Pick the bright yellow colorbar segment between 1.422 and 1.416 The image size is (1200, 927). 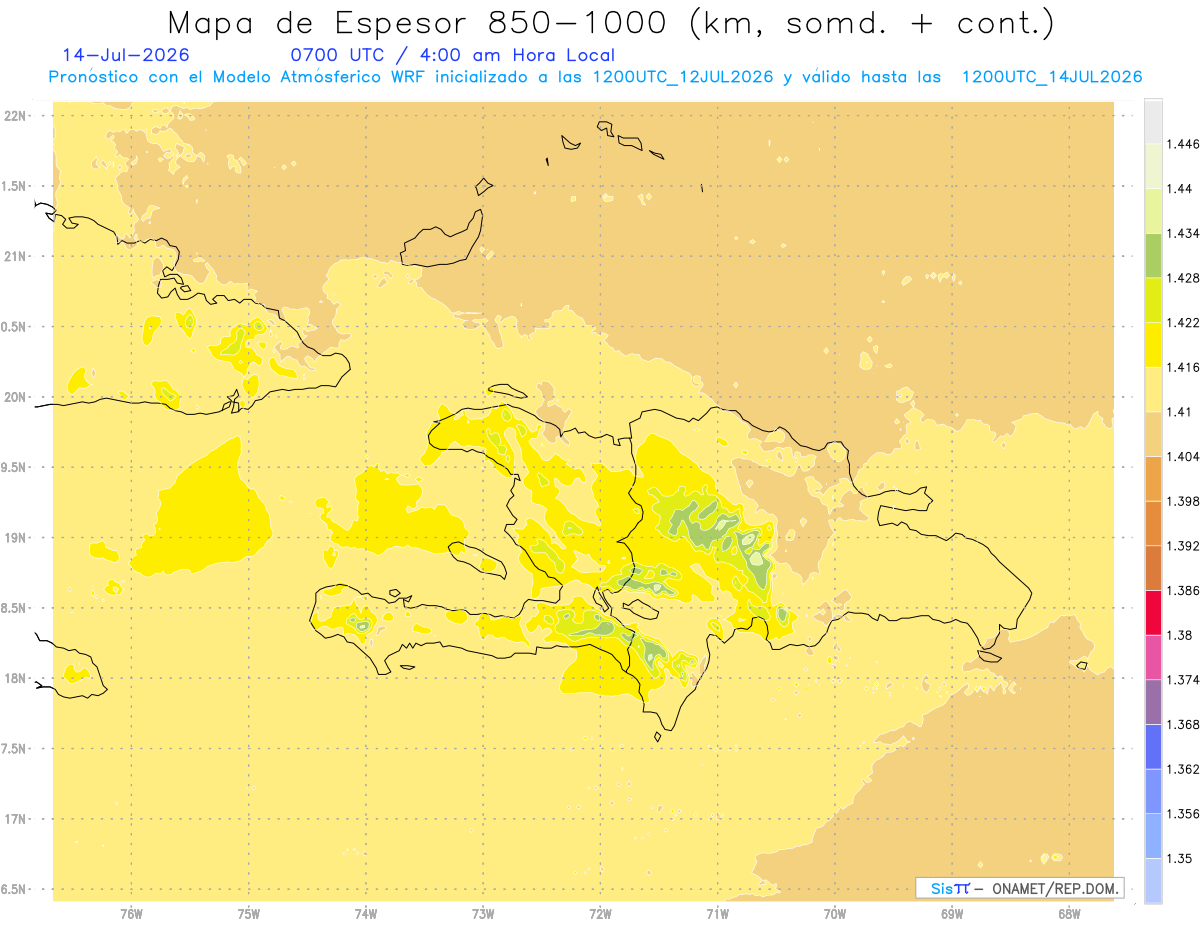[1153, 345]
